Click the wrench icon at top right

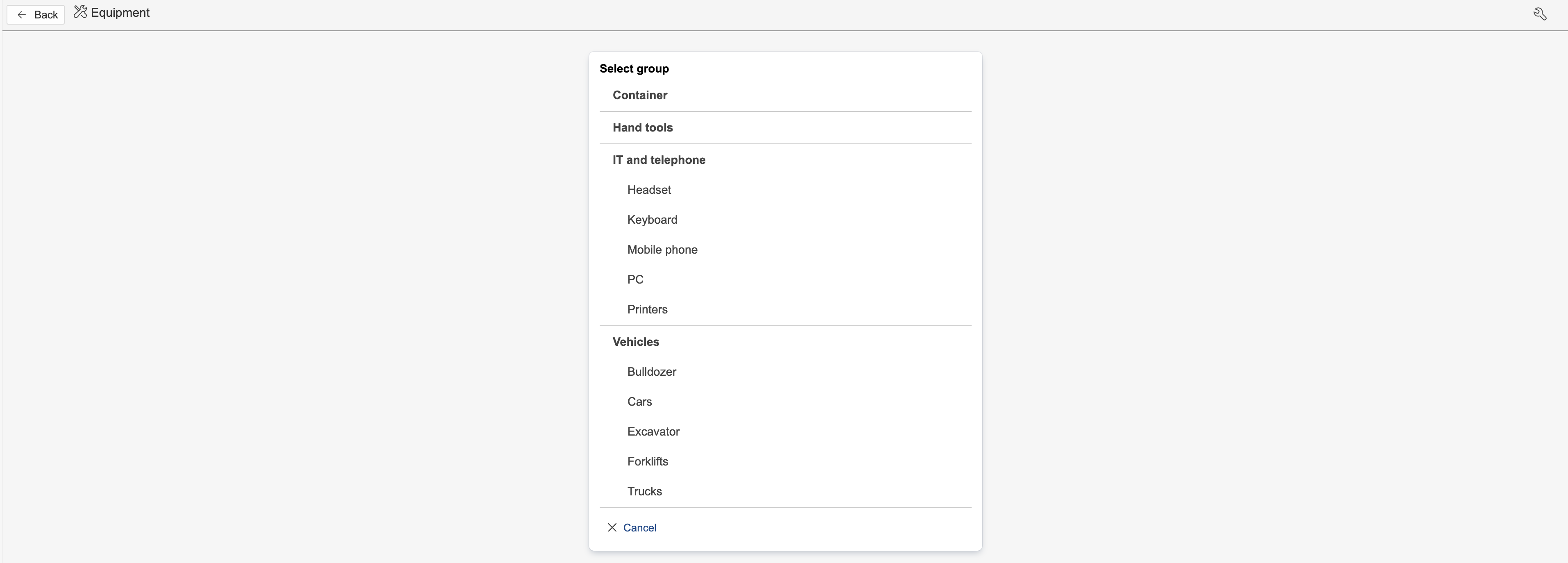1539,14
